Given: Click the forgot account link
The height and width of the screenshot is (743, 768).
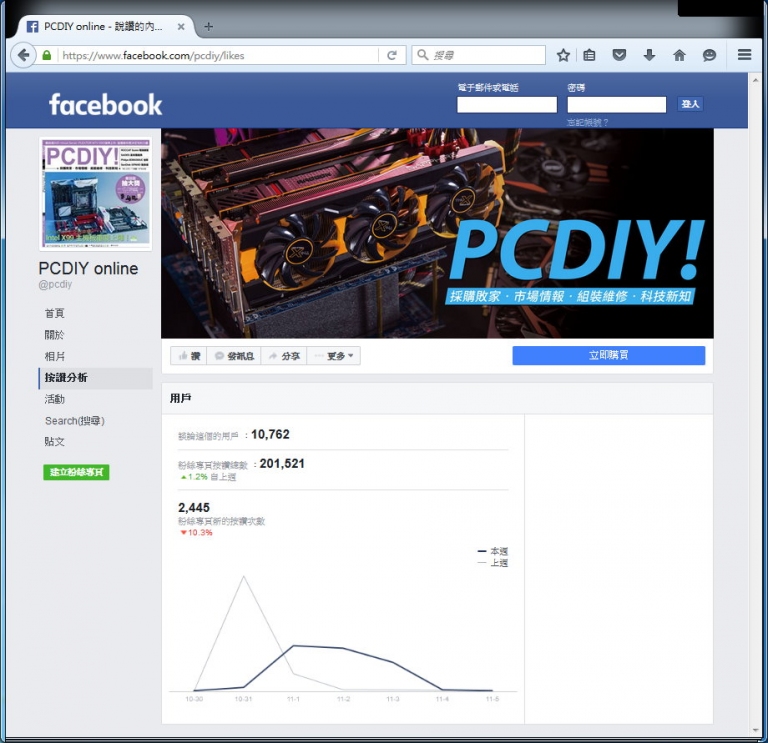Looking at the screenshot, I should tap(587, 122).
